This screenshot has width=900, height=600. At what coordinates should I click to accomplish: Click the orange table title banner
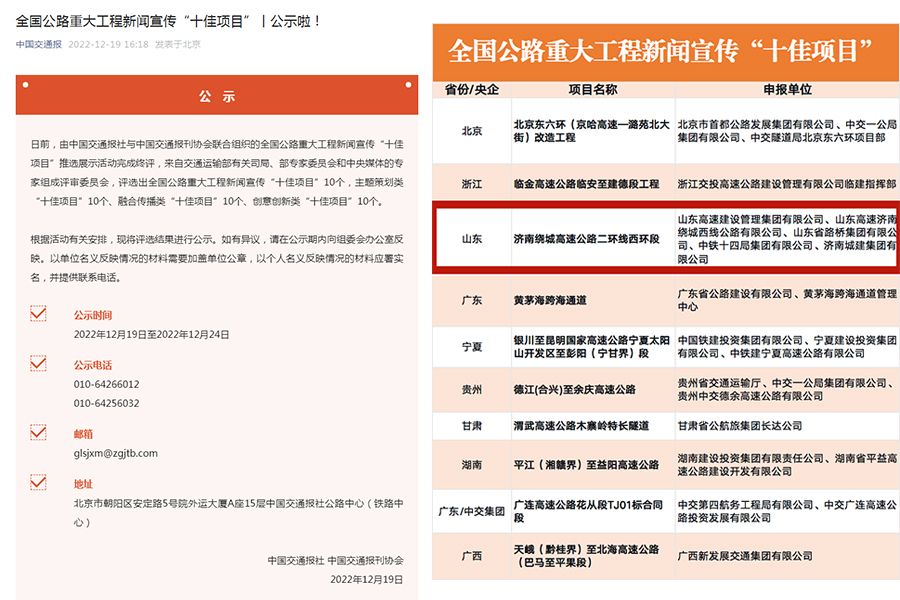coord(661,50)
